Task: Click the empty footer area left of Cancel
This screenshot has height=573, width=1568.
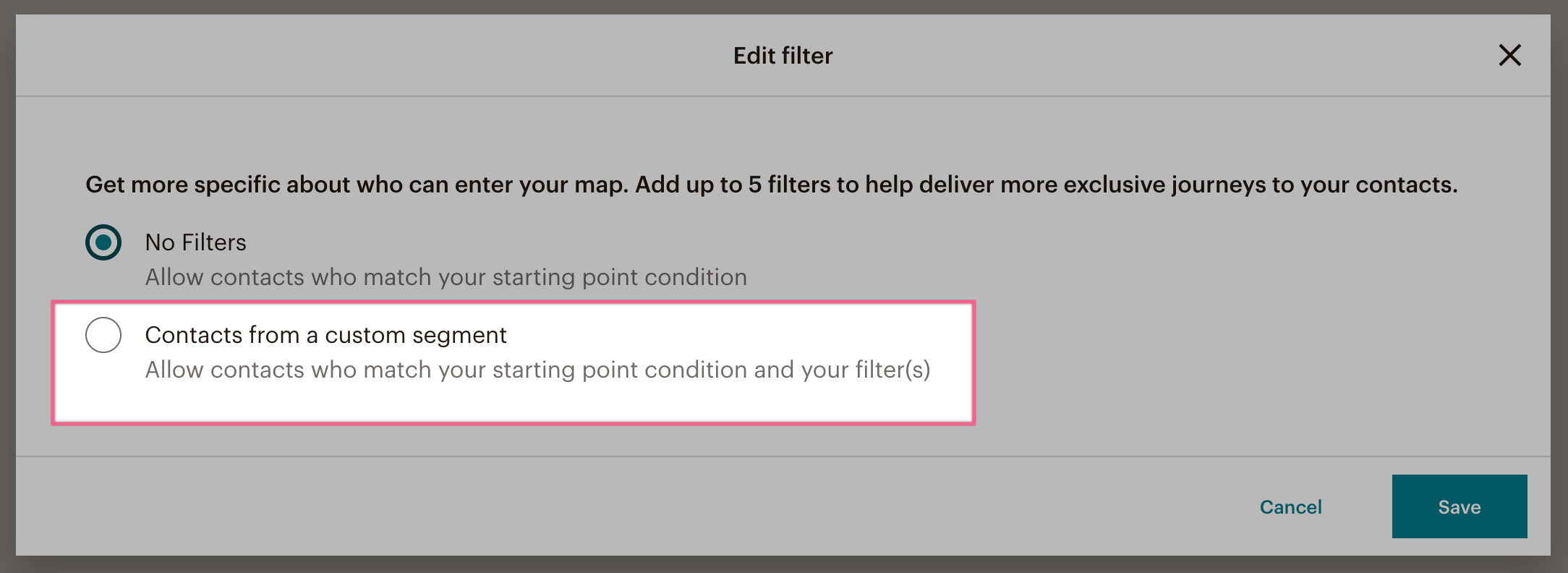Action: point(579,506)
